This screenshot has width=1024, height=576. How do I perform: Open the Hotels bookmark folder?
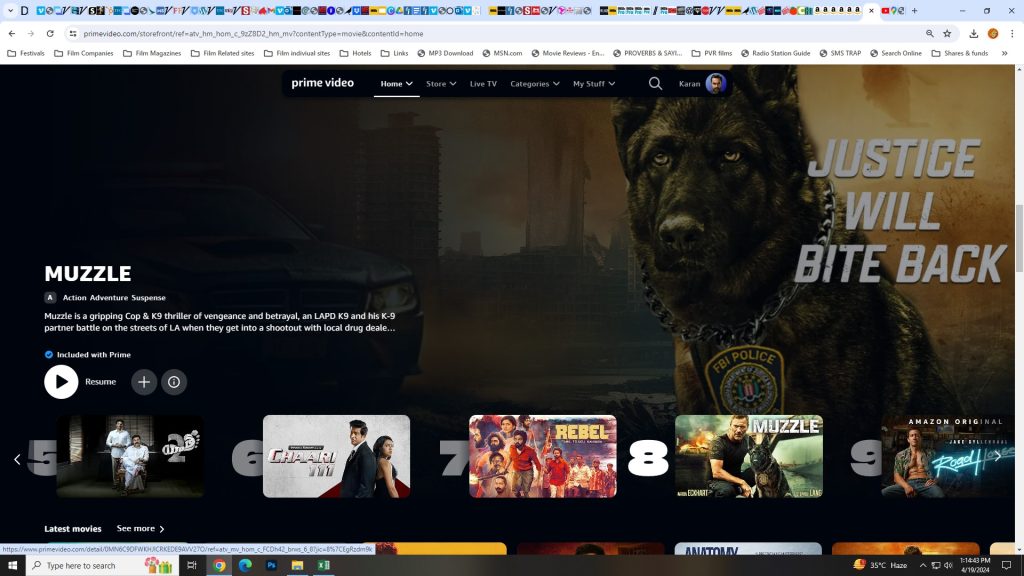pyautogui.click(x=355, y=53)
